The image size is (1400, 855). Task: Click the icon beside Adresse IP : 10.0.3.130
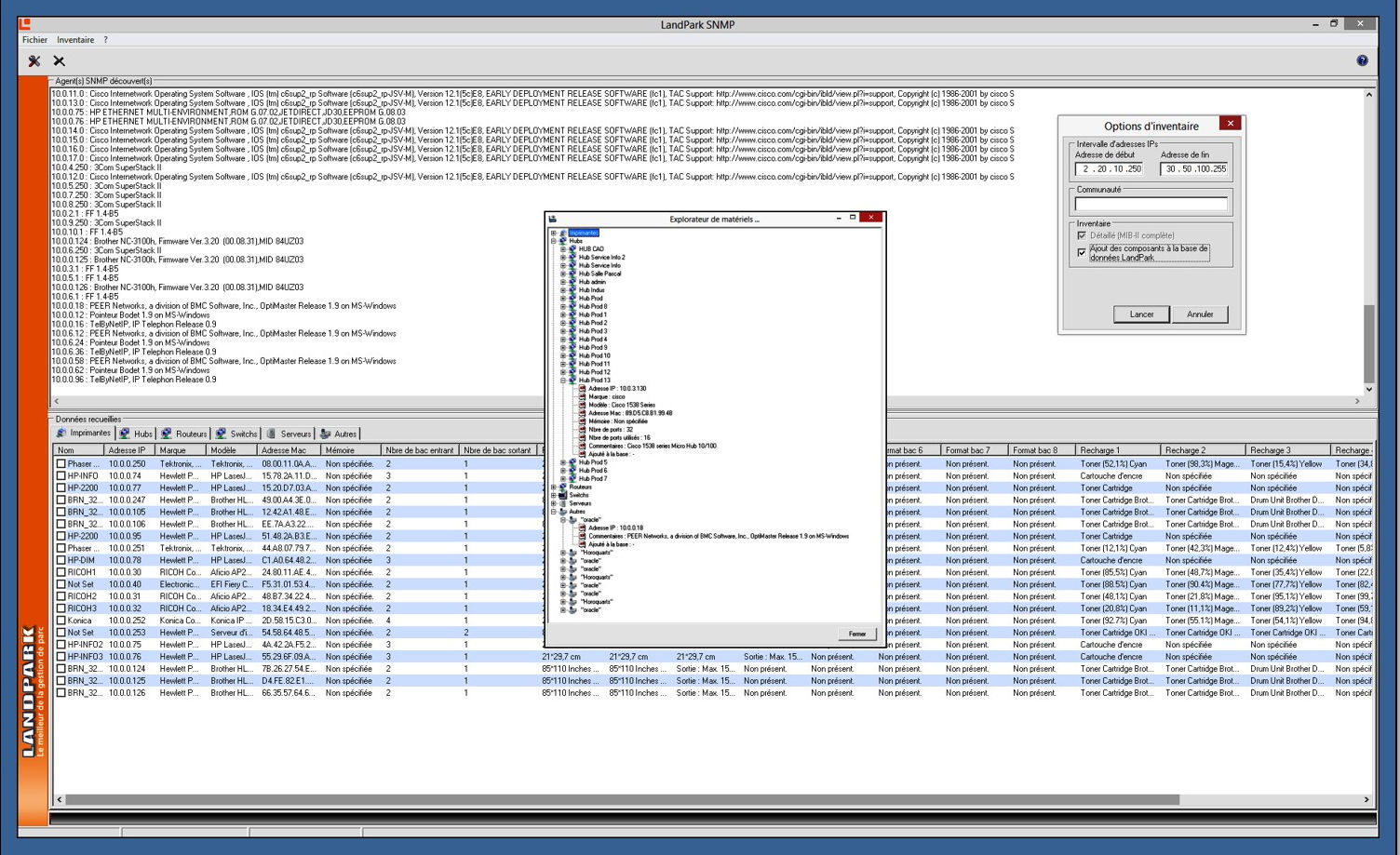click(582, 389)
